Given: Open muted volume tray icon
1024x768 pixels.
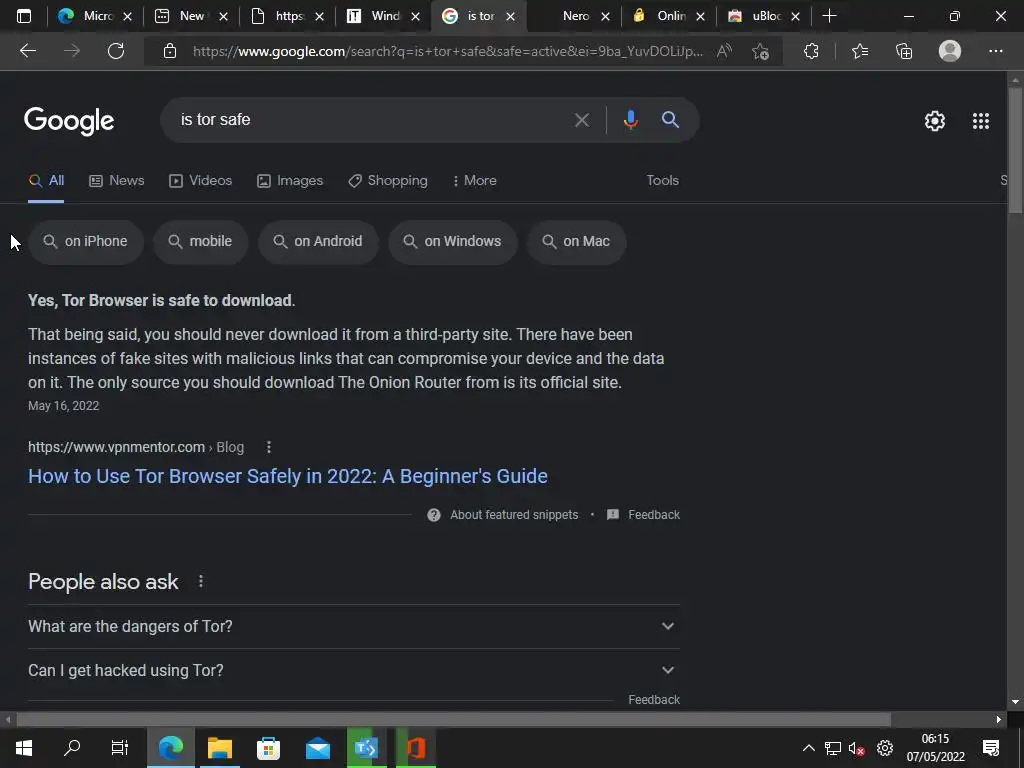Looking at the screenshot, I should (857, 748).
